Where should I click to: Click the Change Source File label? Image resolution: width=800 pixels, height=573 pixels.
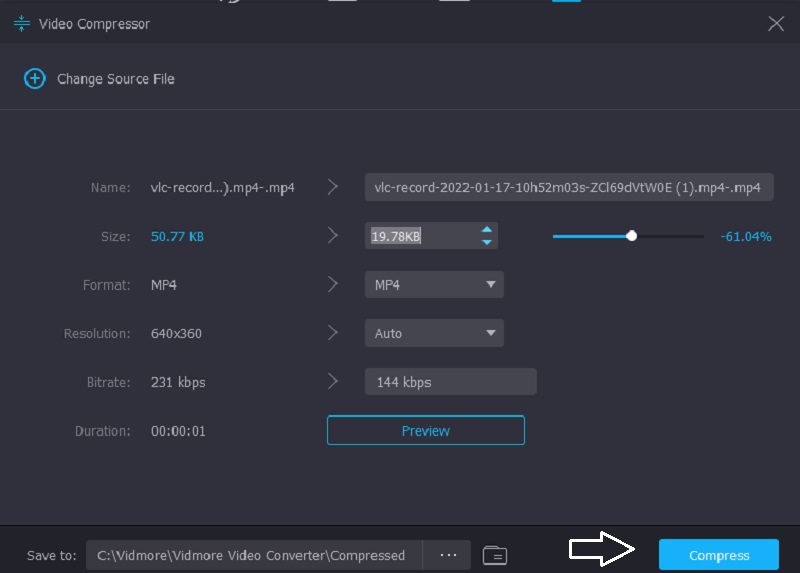[115, 79]
